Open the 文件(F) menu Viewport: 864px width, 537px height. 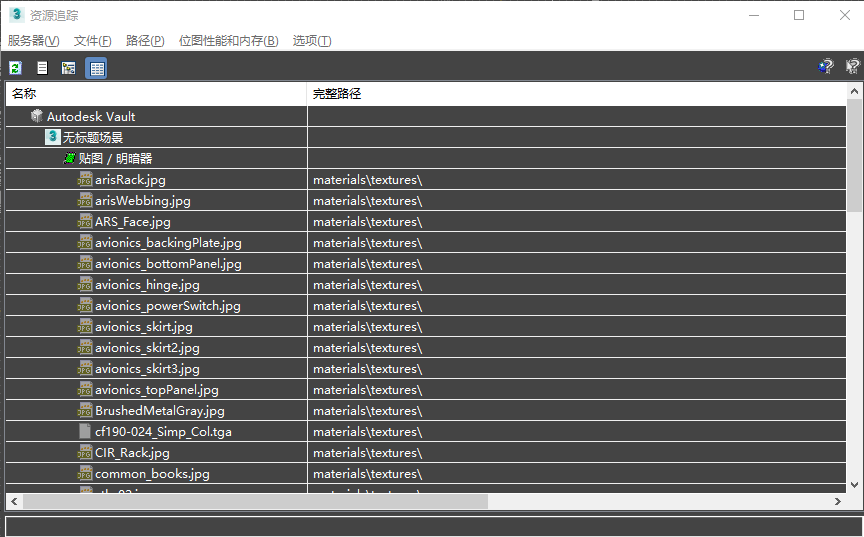coord(93,41)
